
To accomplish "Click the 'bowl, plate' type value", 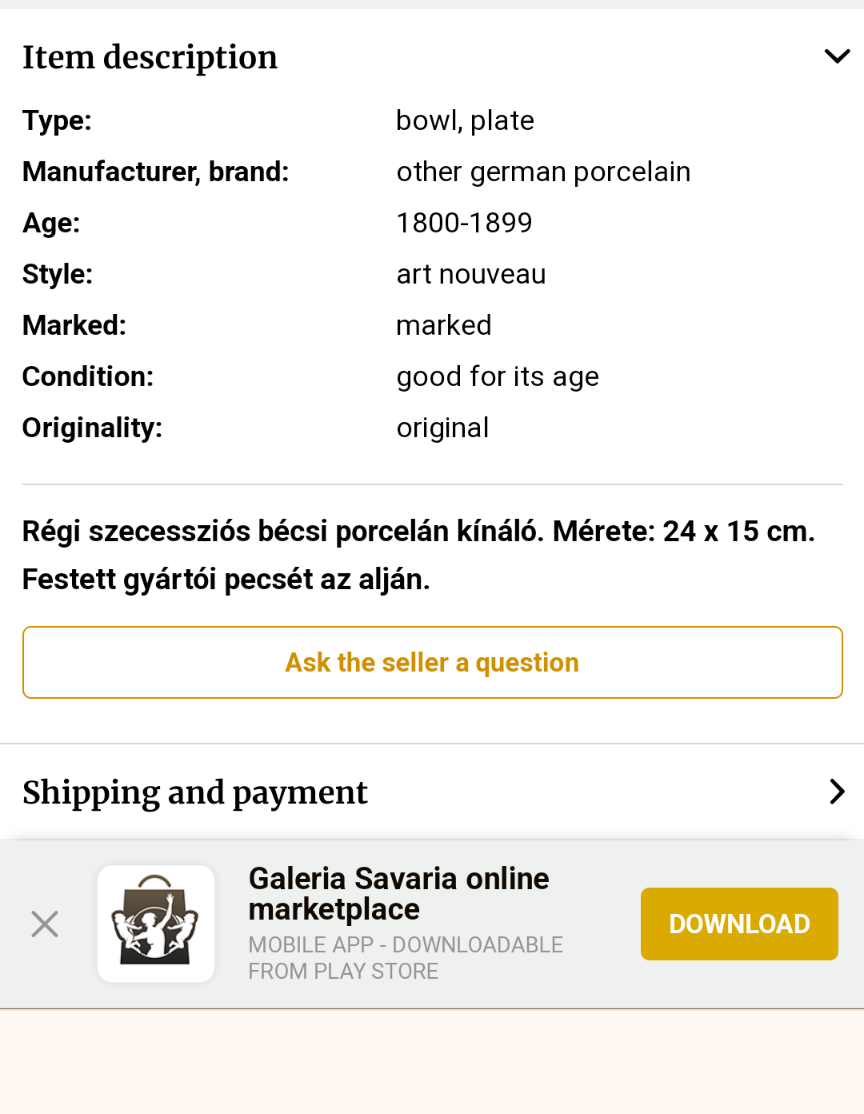I will pos(465,121).
